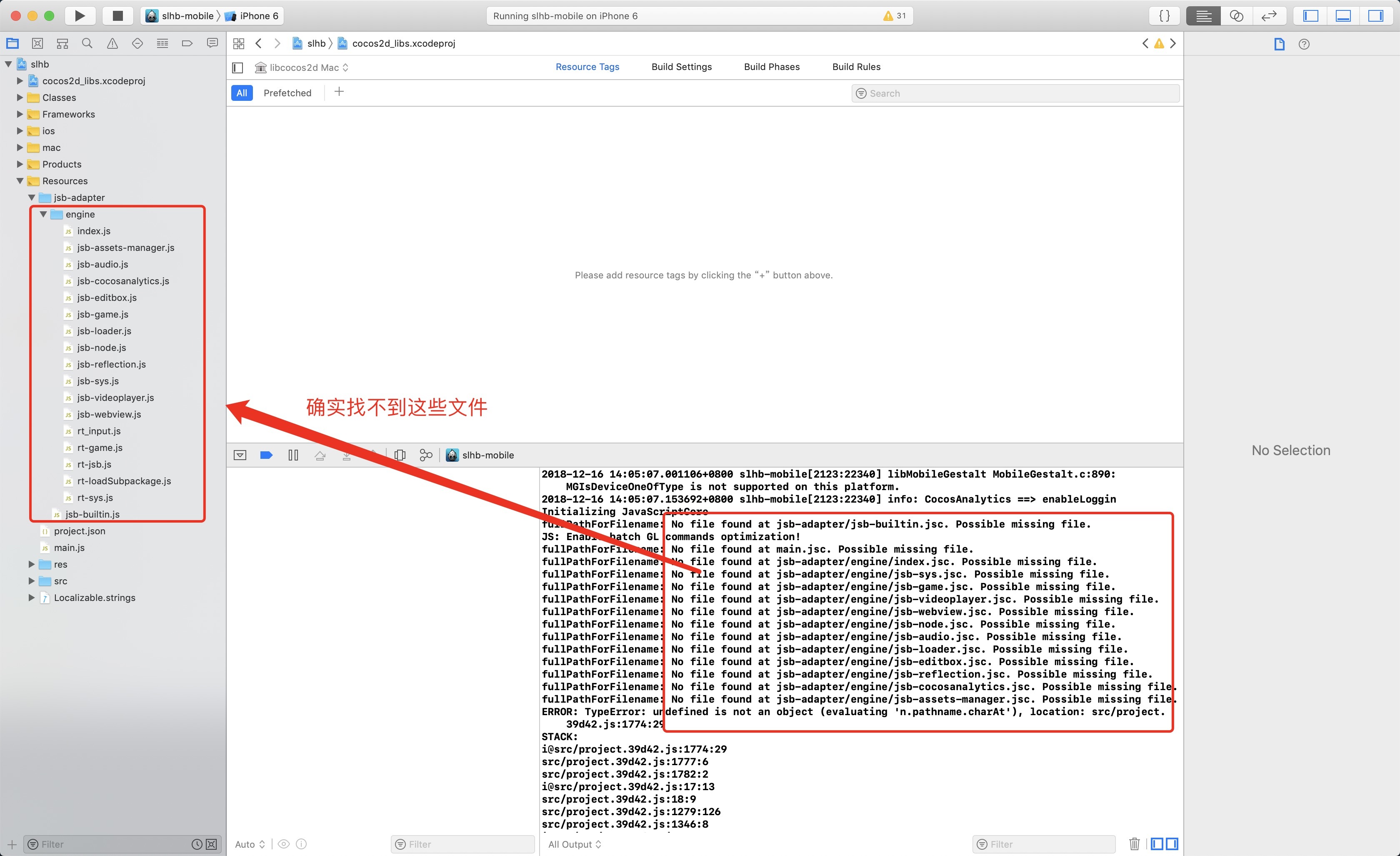This screenshot has width=1400, height=856.
Task: Open the Issue navigator warning icon
Action: (x=112, y=43)
